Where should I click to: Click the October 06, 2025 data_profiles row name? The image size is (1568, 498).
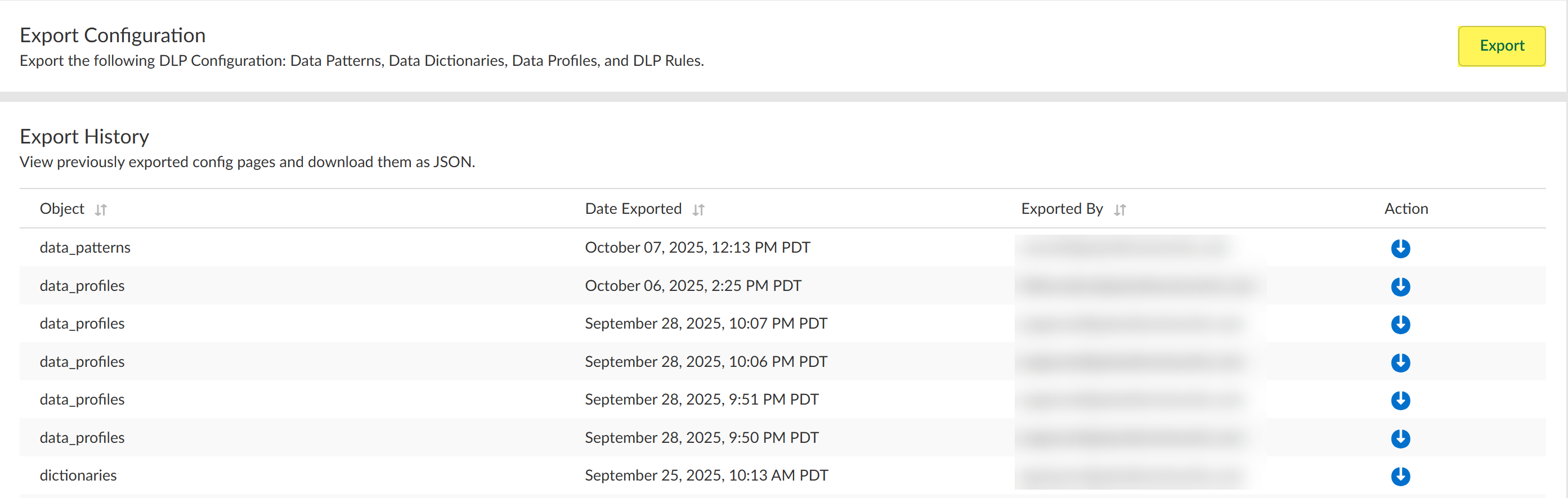coord(82,285)
